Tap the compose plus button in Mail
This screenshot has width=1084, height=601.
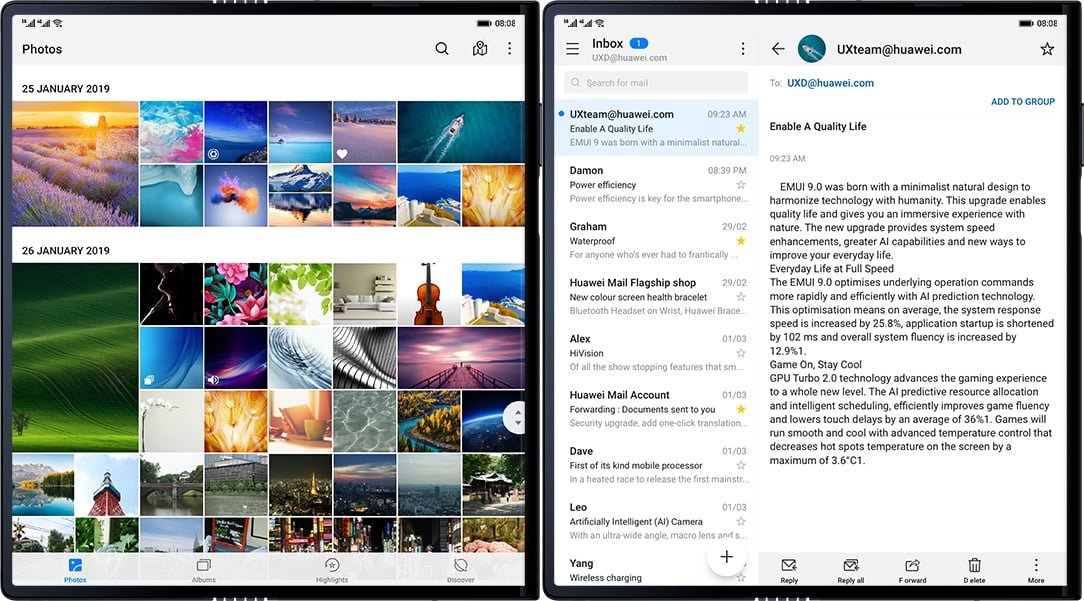click(x=727, y=556)
